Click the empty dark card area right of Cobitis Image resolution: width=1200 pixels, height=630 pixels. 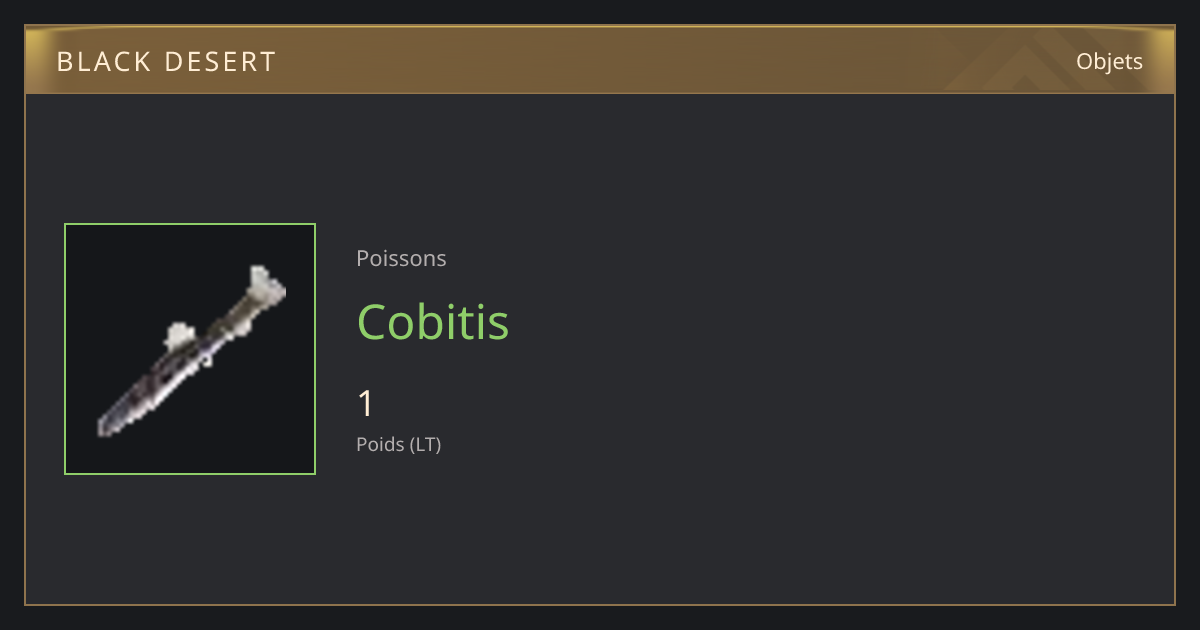[x=840, y=322]
